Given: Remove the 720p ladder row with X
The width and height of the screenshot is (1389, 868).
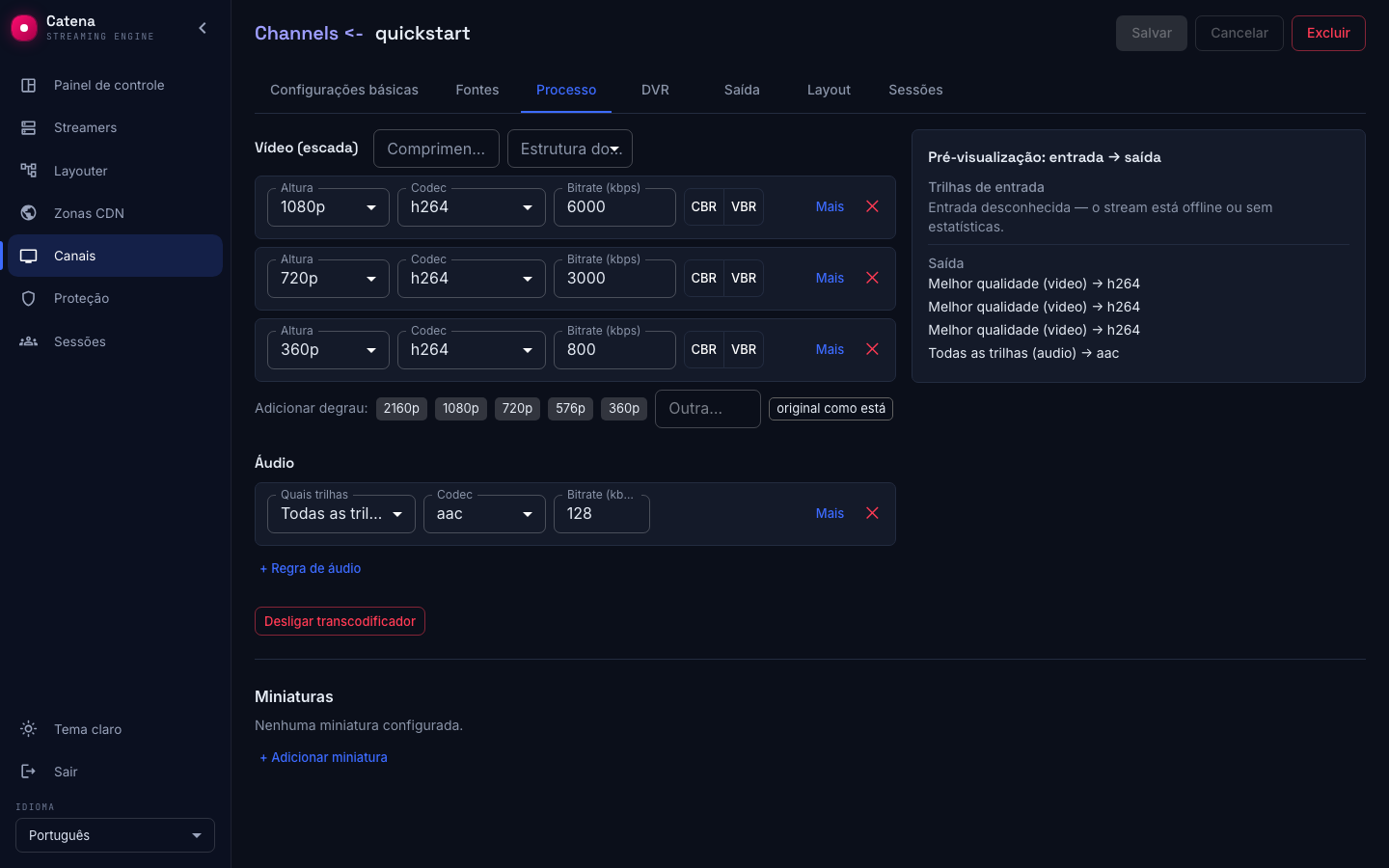Looking at the screenshot, I should point(872,278).
